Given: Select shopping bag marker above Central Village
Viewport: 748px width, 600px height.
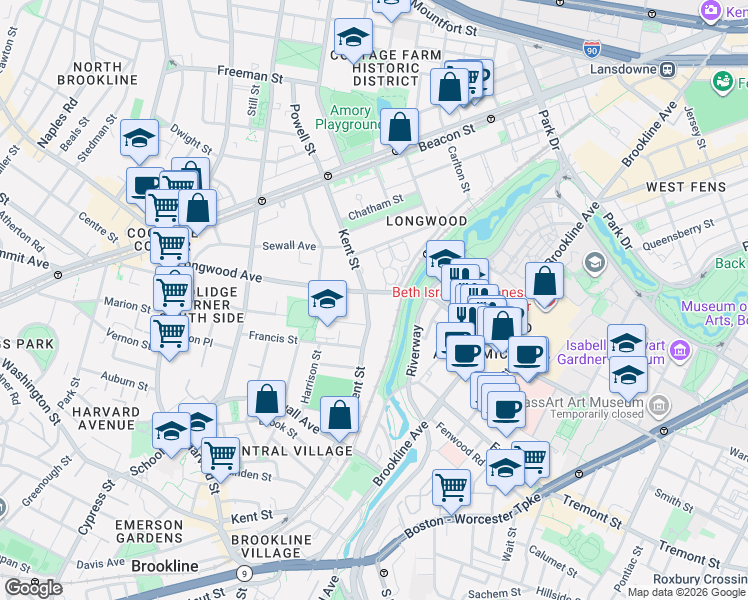Looking at the screenshot, I should pyautogui.click(x=340, y=416).
